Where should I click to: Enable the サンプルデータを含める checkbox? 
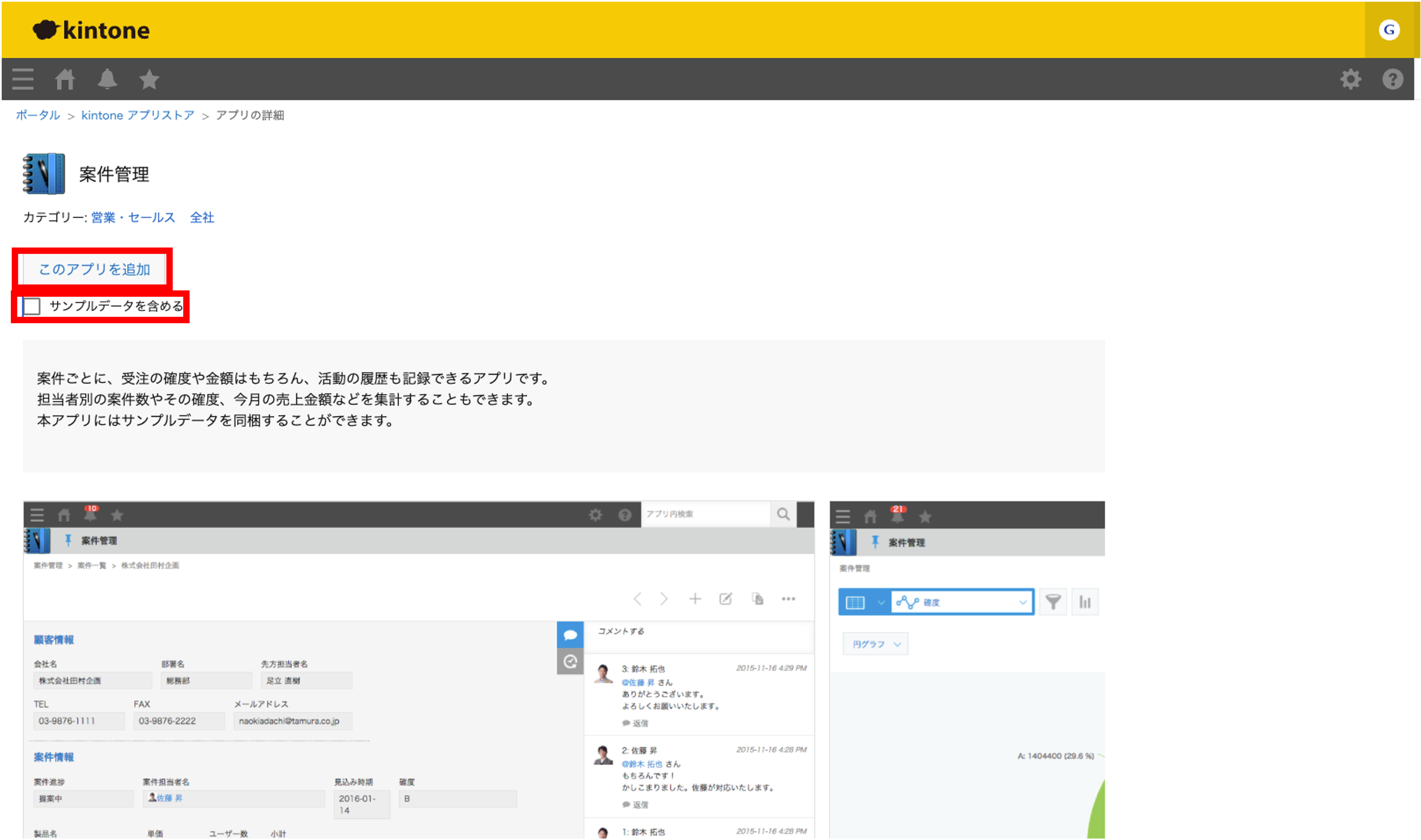pyautogui.click(x=31, y=306)
